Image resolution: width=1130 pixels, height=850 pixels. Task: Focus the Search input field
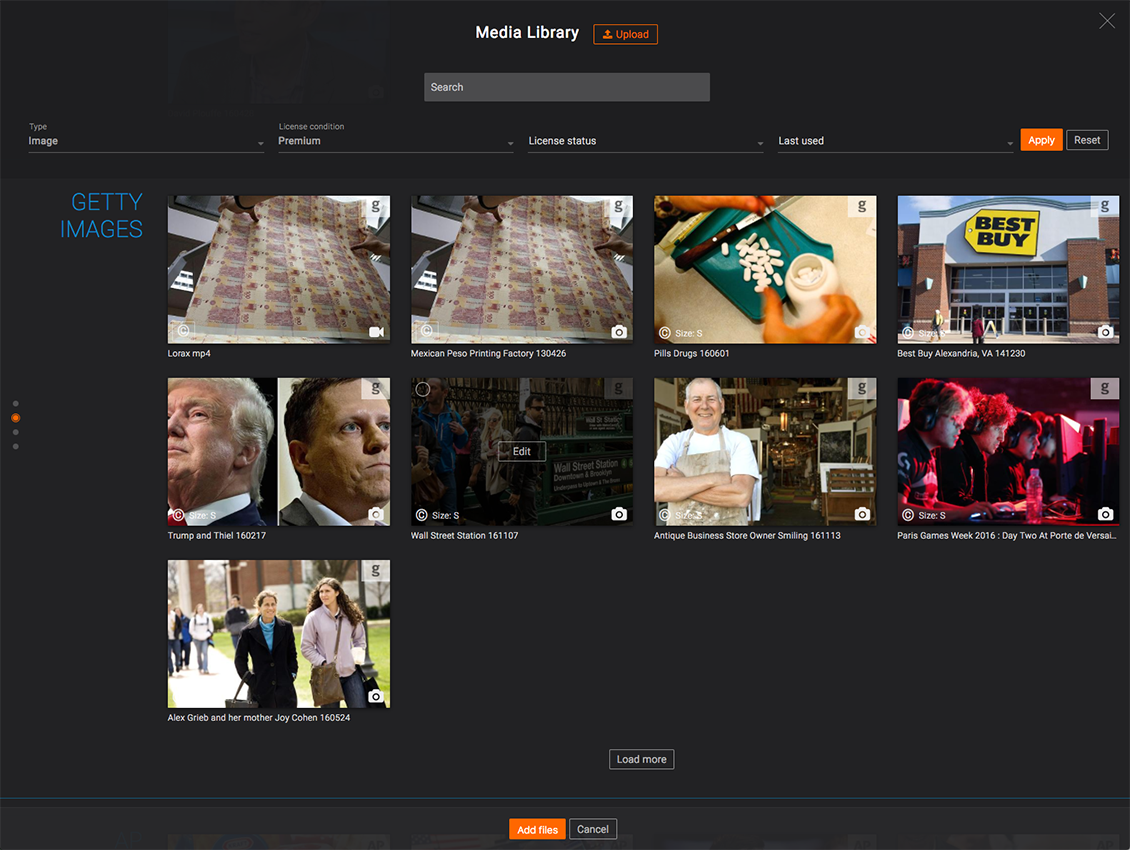pos(566,87)
